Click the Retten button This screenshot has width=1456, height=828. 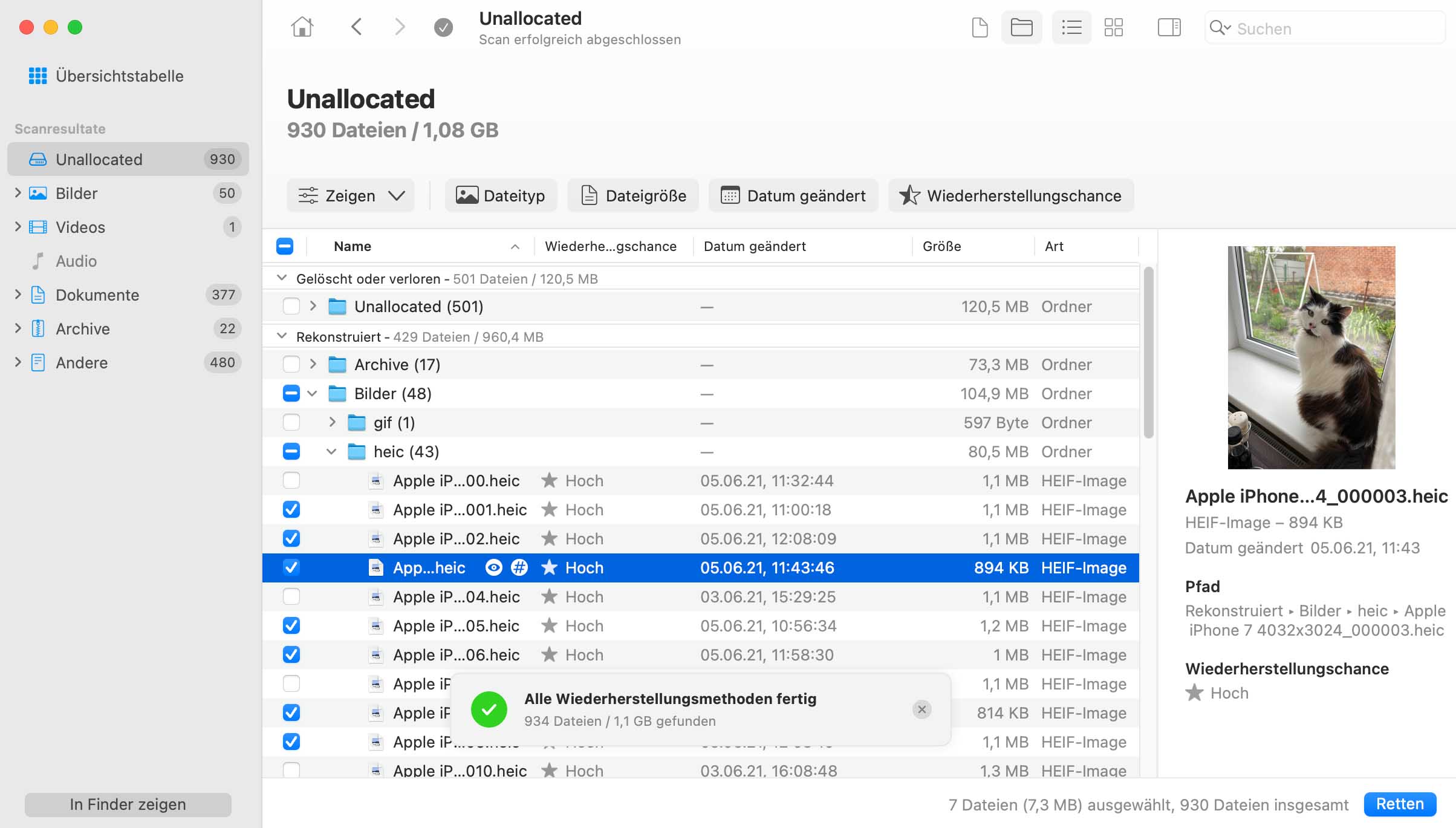coord(1400,804)
